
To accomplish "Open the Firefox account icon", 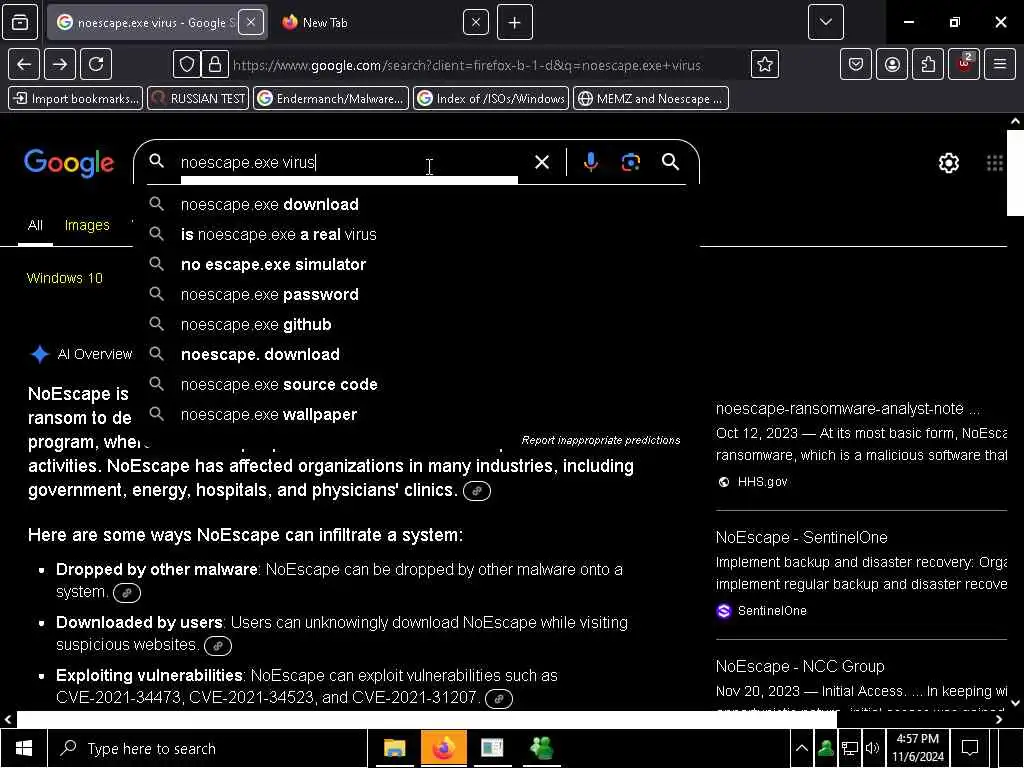I will 892,64.
